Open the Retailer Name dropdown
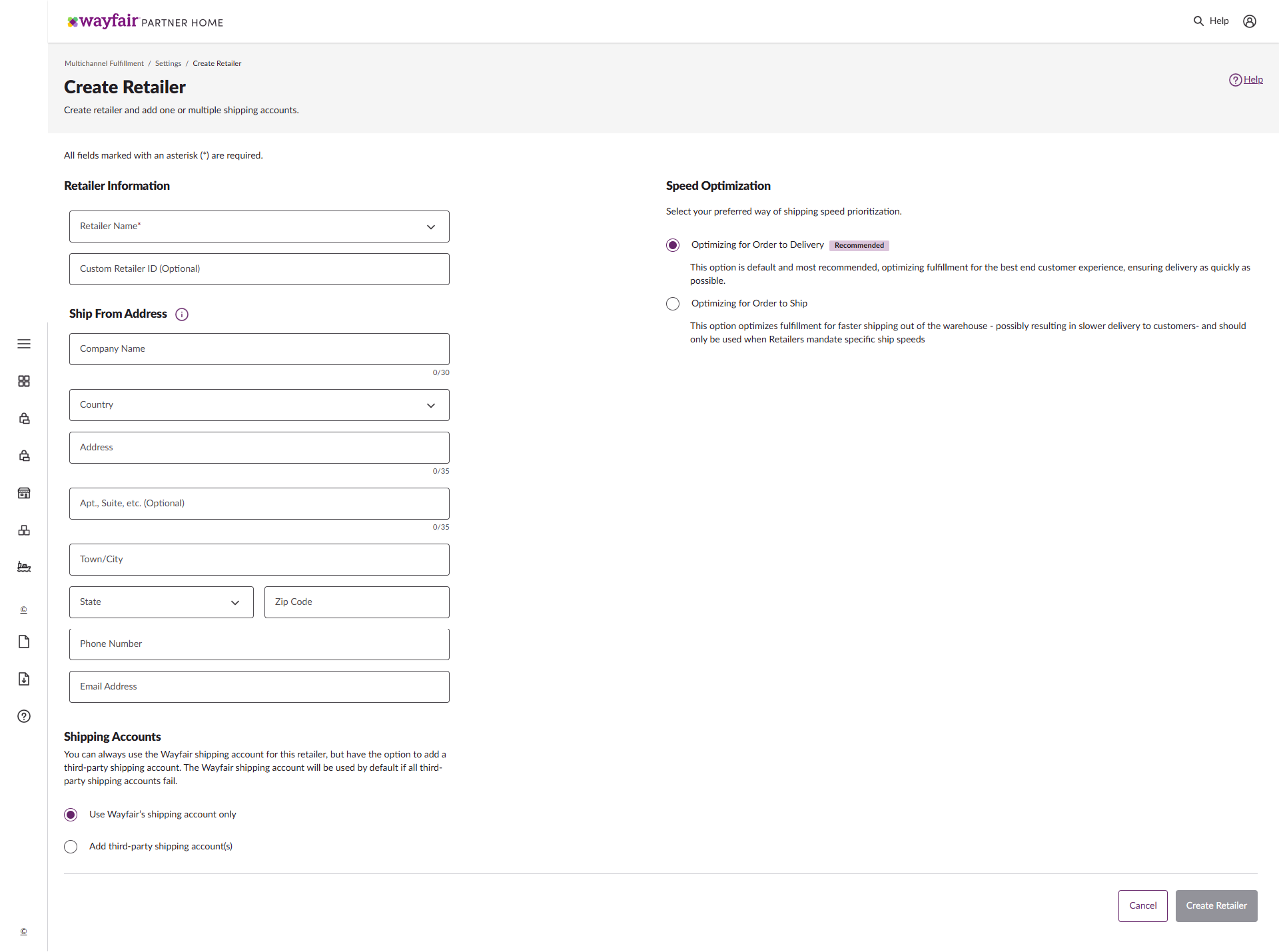The image size is (1279, 952). (259, 227)
